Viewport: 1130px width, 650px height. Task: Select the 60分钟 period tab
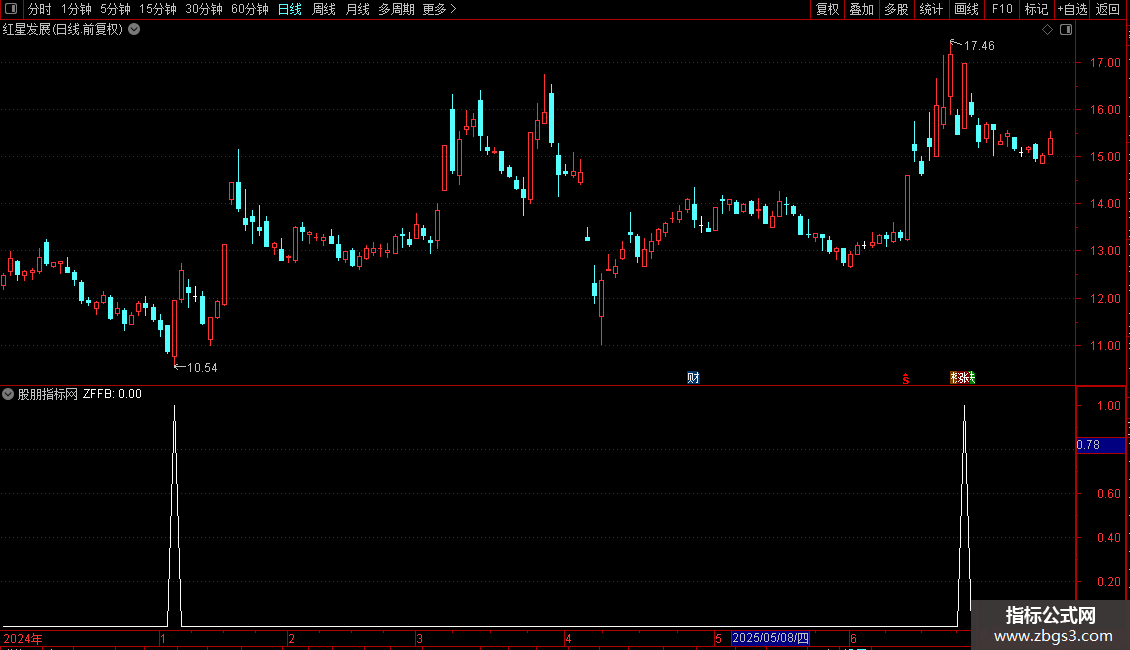pyautogui.click(x=249, y=9)
